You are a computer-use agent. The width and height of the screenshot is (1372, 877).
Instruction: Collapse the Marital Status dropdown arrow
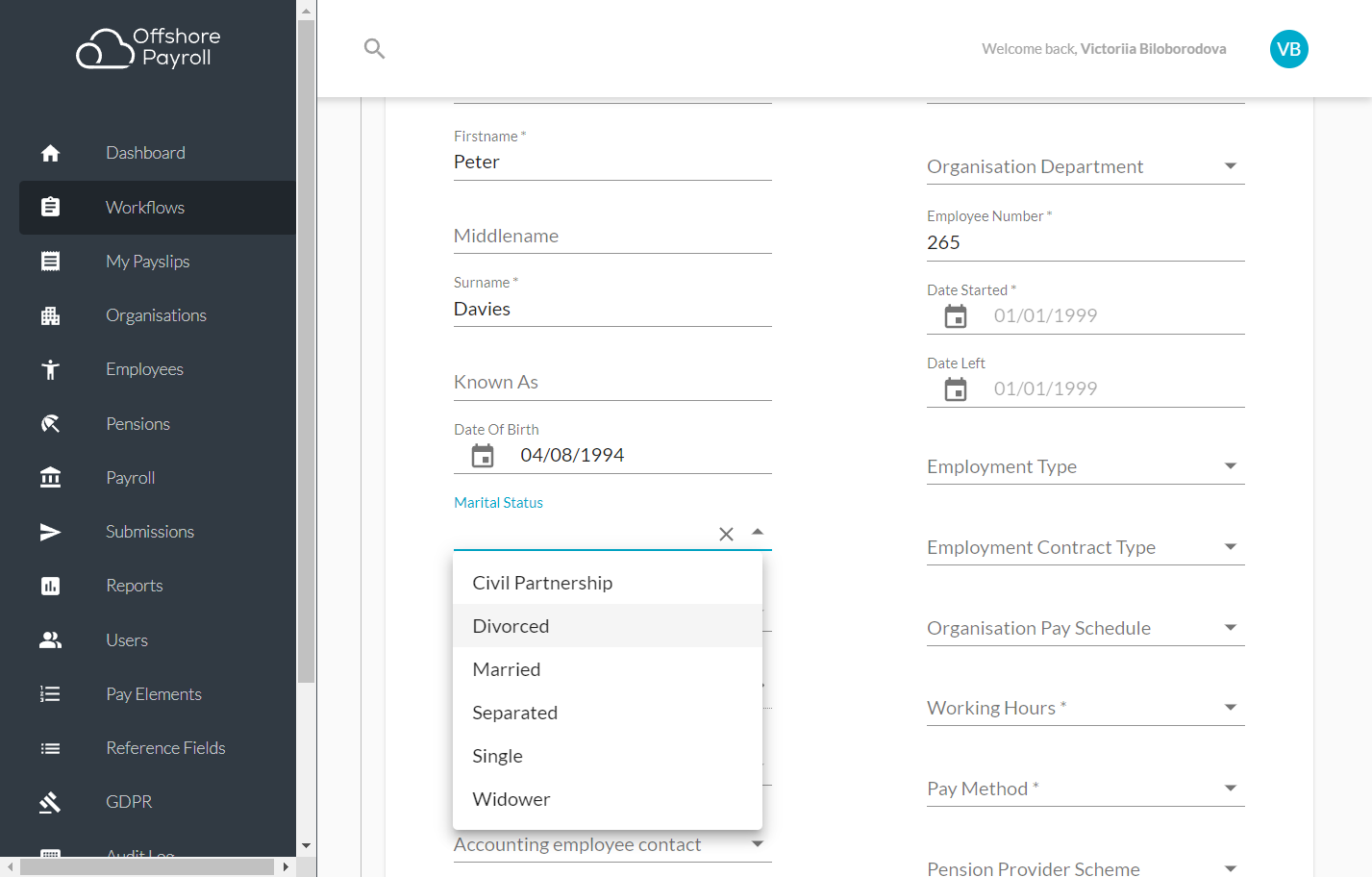(x=758, y=532)
